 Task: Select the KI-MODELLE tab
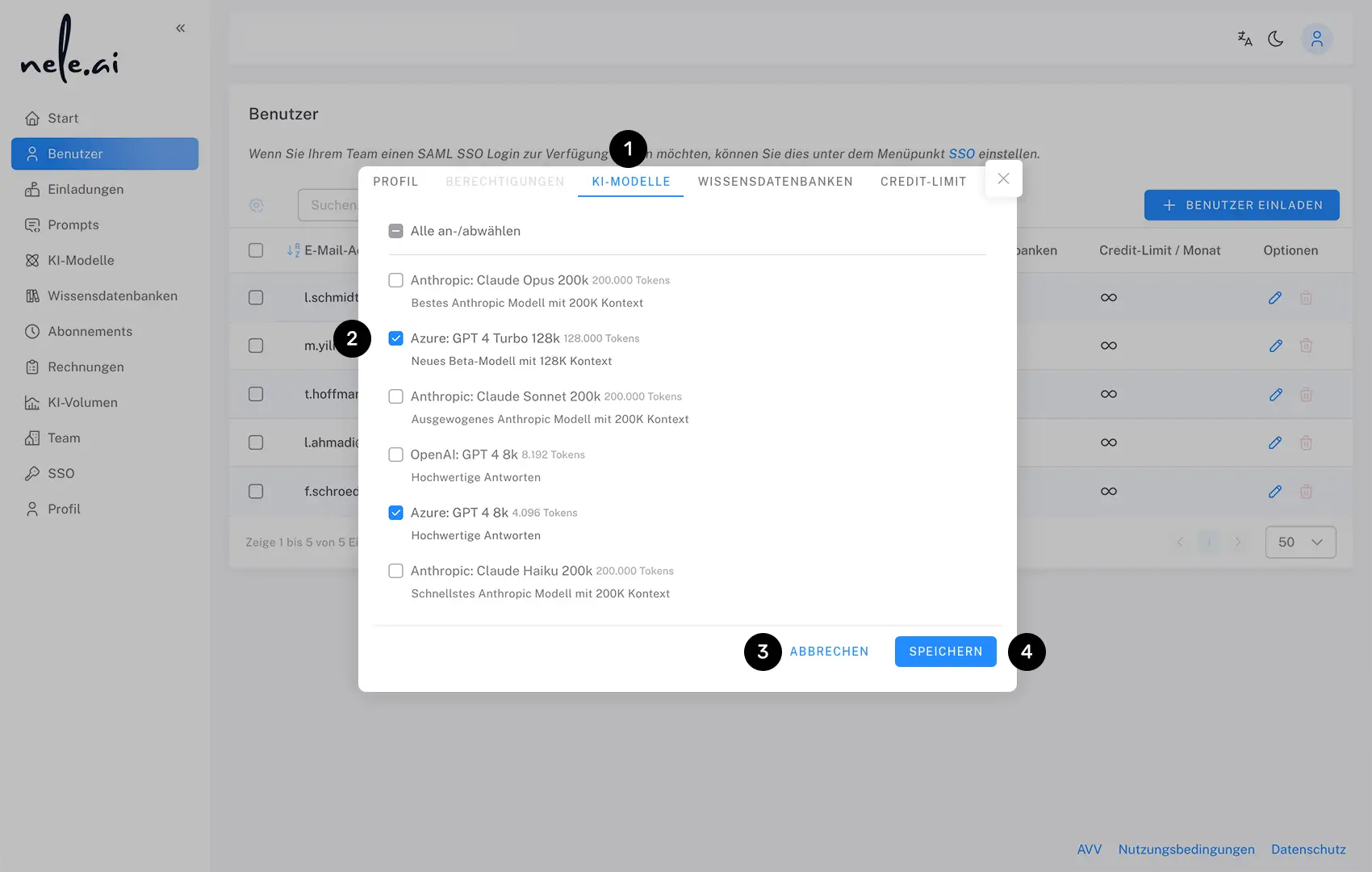tap(631, 182)
